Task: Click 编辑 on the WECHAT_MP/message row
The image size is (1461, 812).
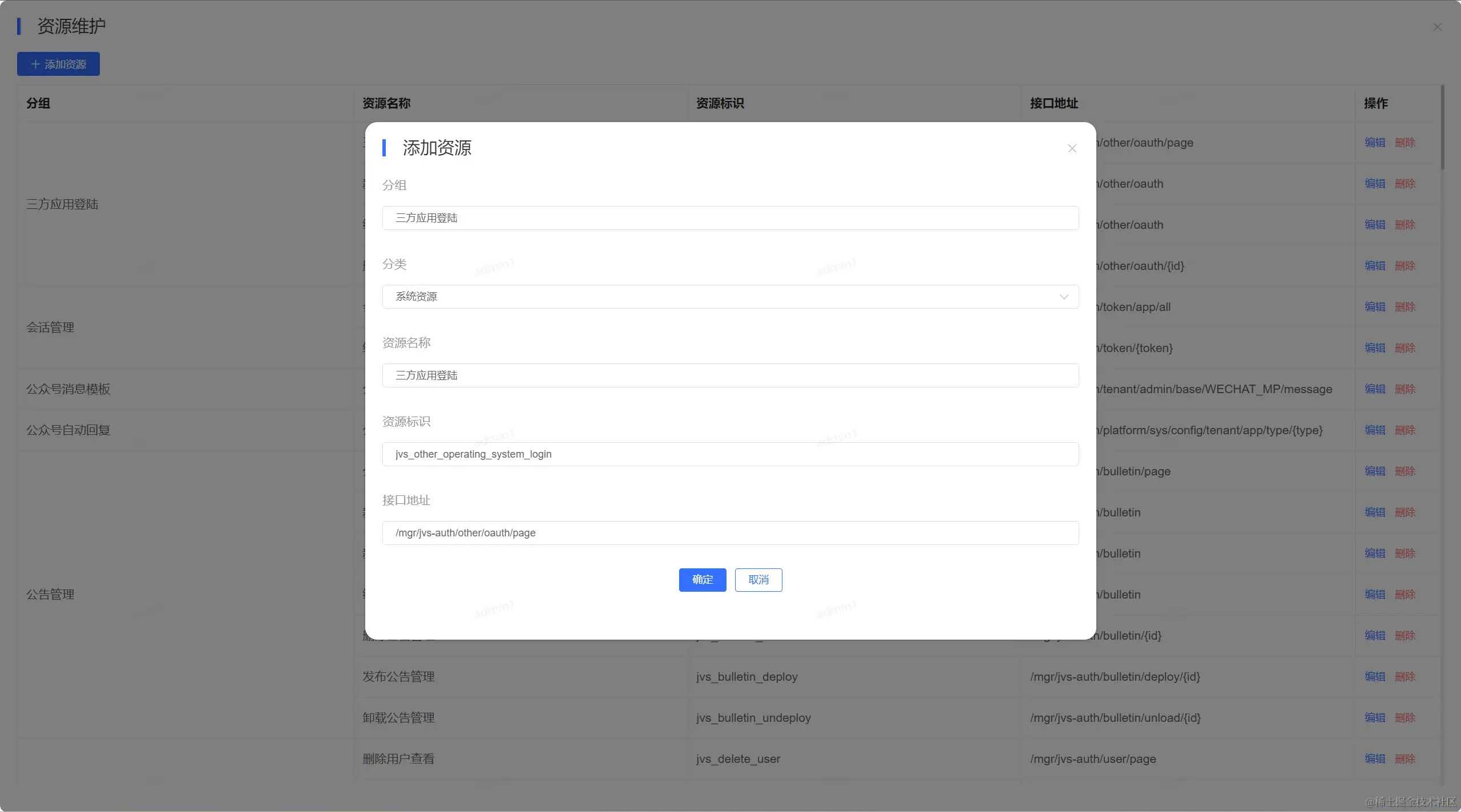Action: pos(1375,389)
